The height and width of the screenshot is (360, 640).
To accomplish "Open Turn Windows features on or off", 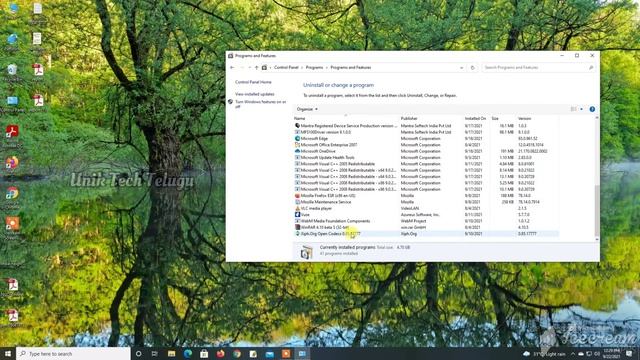I will pos(260,104).
